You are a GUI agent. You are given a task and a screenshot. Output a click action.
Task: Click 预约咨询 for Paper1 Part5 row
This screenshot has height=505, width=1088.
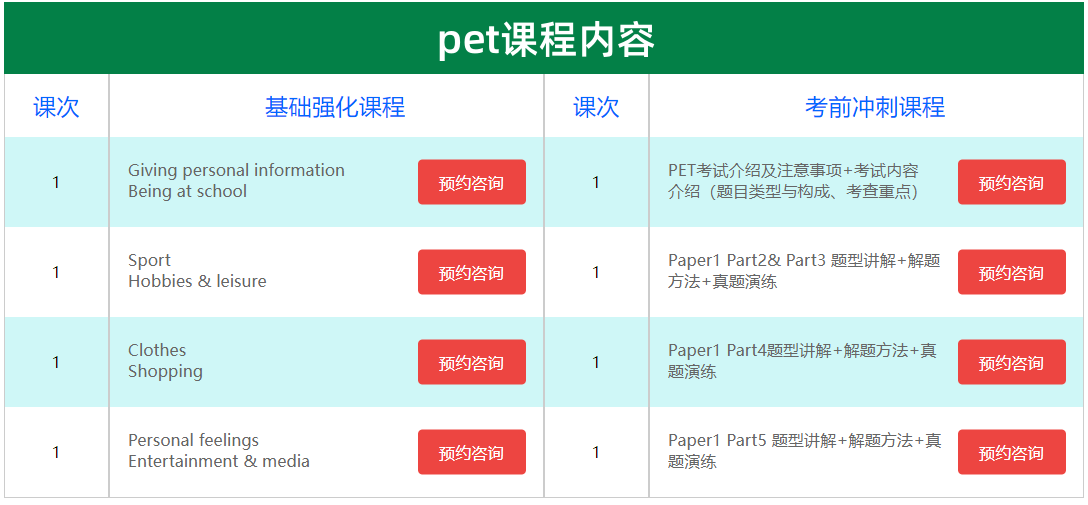1012,452
